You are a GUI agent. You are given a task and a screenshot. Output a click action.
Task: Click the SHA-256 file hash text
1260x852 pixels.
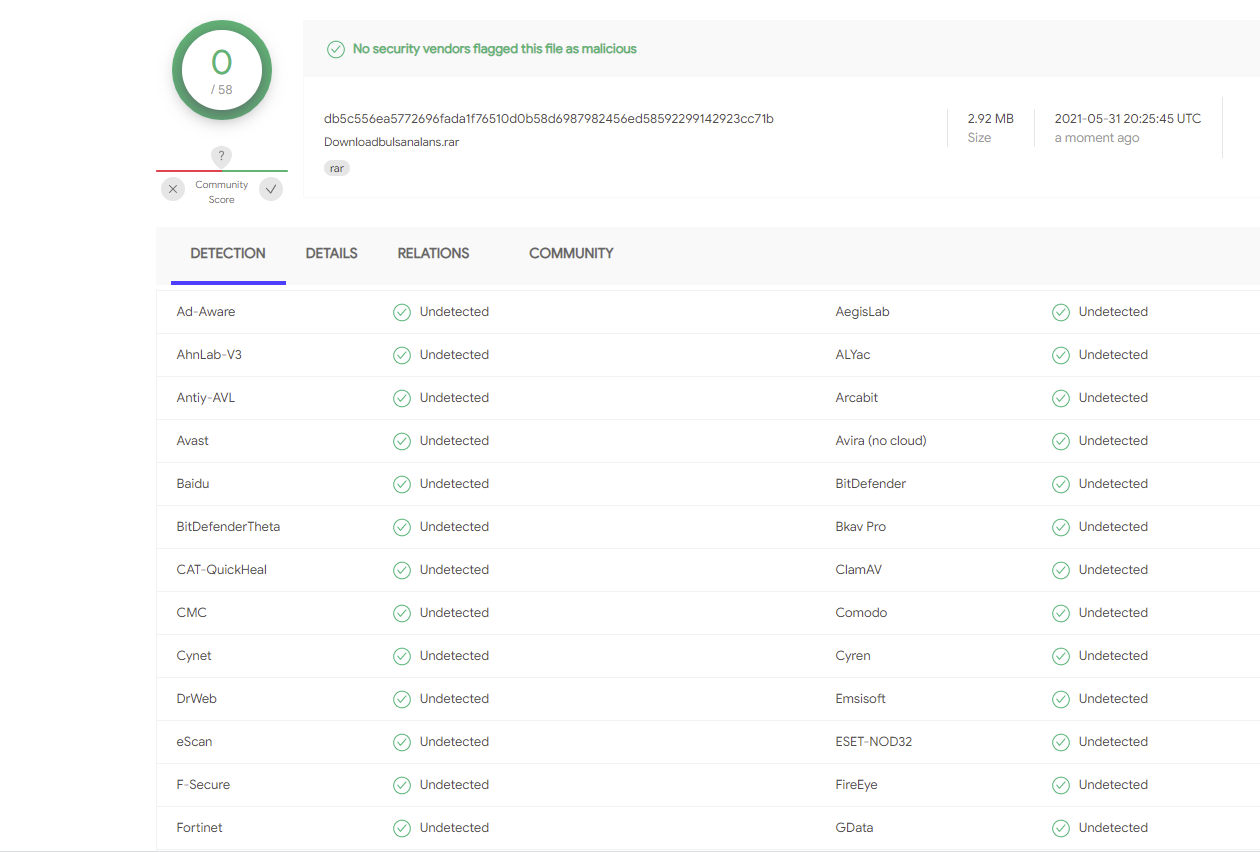pyautogui.click(x=549, y=119)
